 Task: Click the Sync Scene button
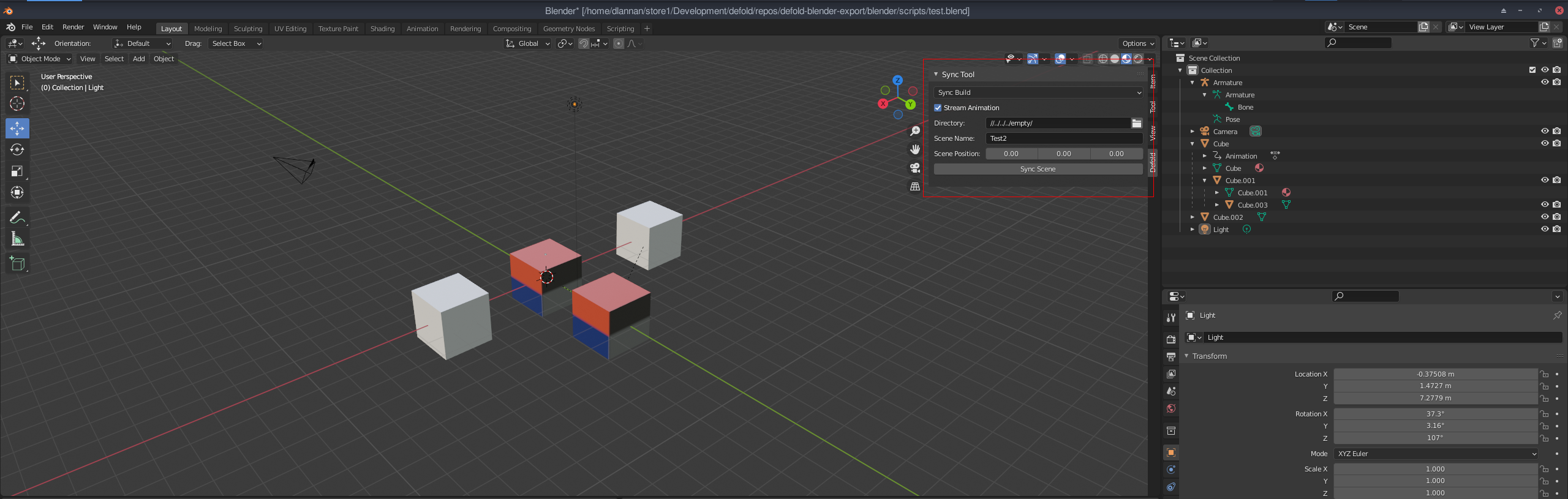[1038, 169]
